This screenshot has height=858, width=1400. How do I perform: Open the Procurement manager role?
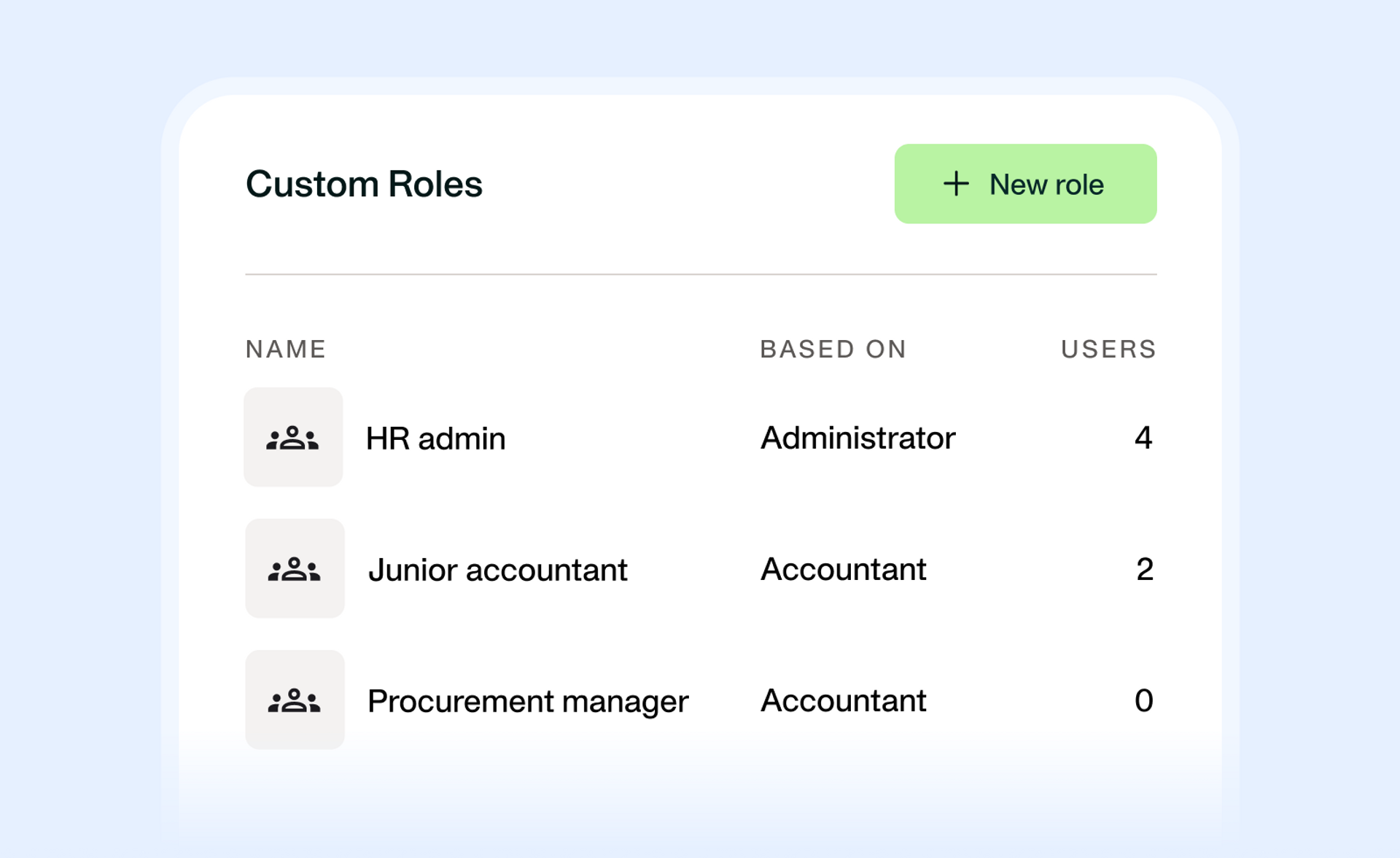point(528,702)
